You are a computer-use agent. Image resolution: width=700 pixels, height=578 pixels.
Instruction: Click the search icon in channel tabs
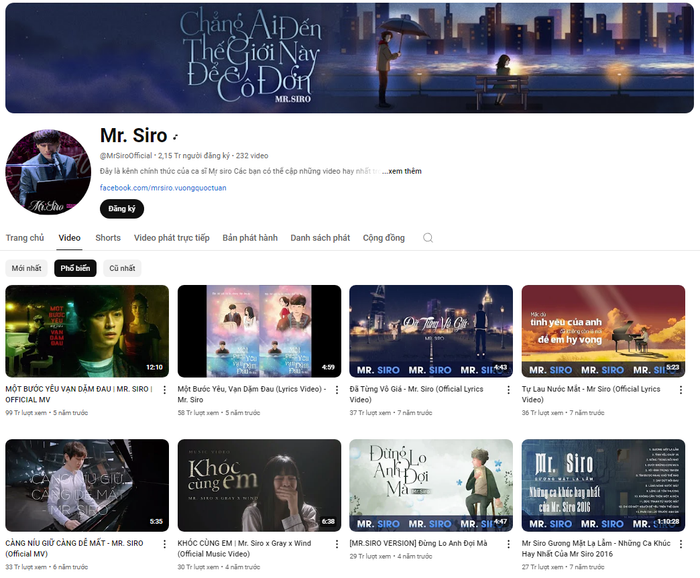tap(428, 238)
